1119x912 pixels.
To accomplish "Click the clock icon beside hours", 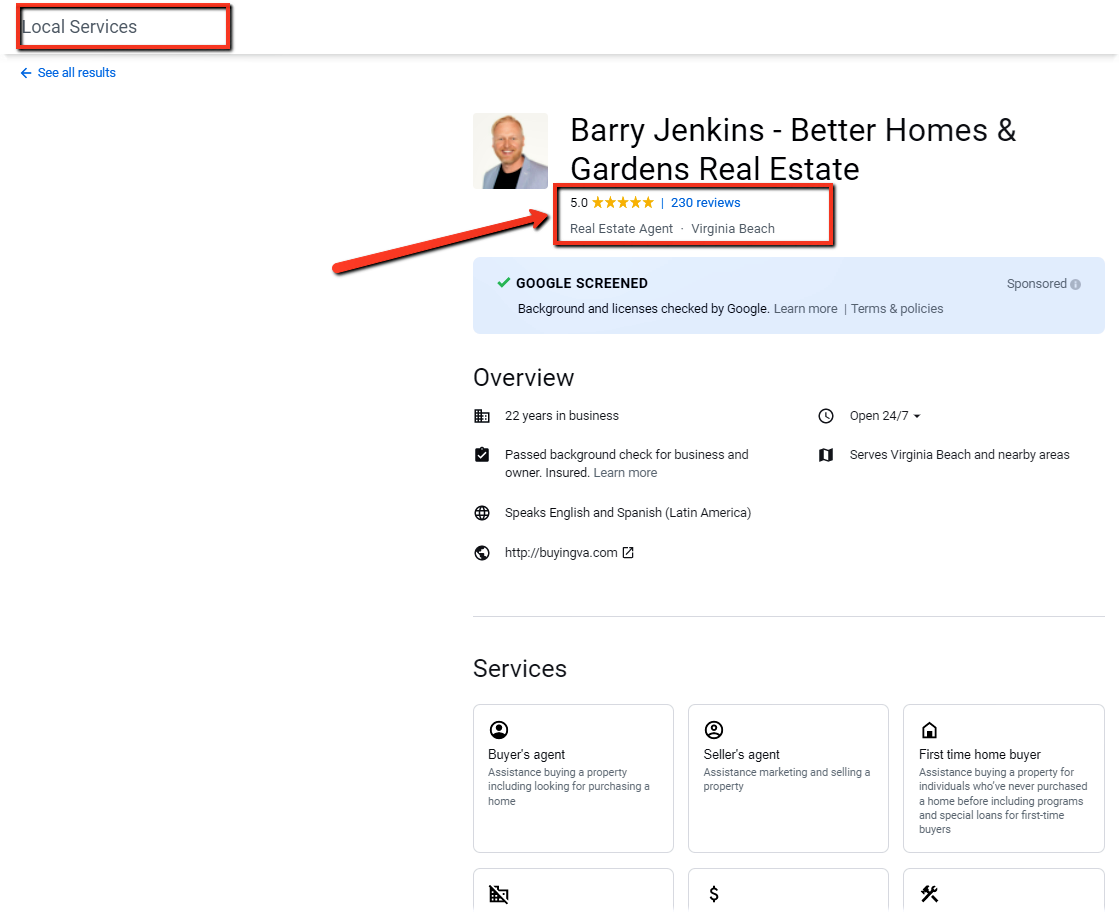I will point(826,416).
